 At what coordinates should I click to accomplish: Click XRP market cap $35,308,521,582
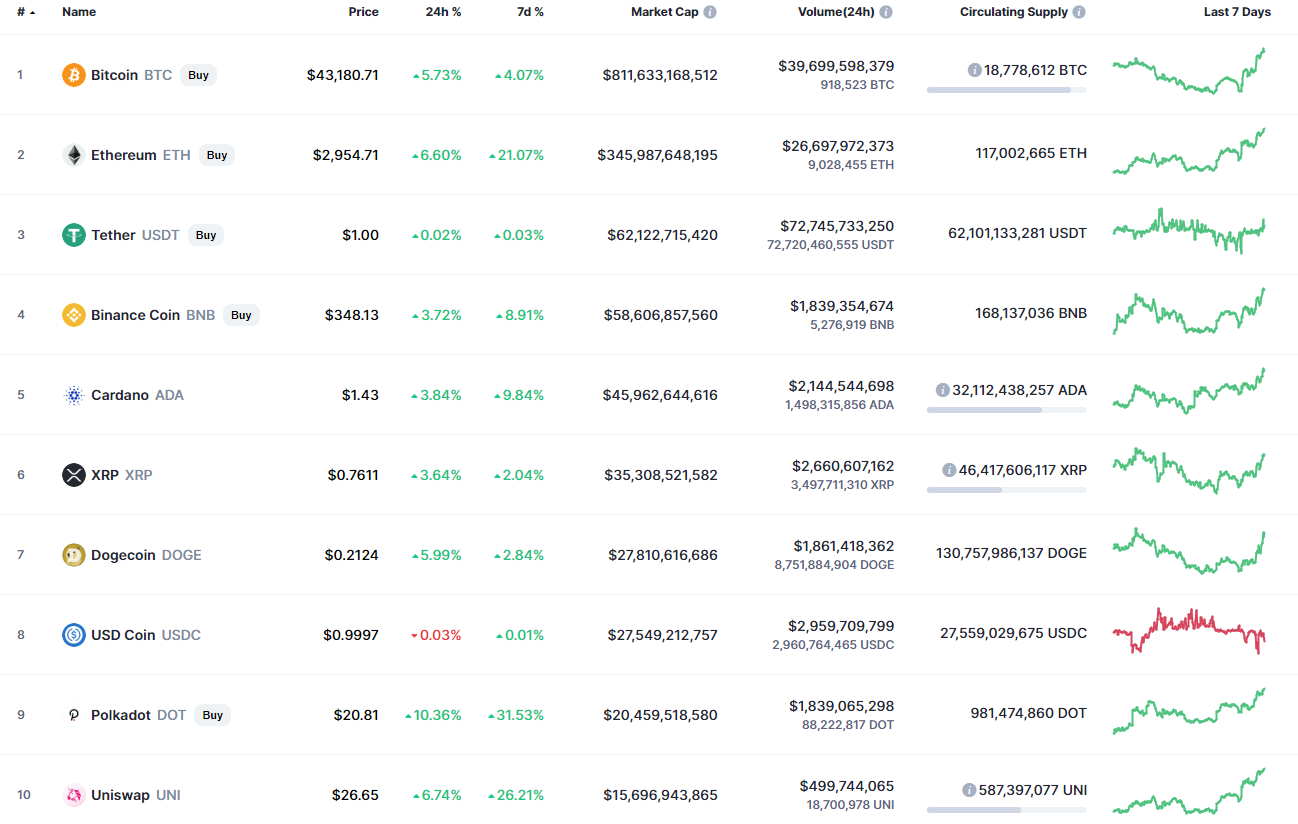[x=661, y=475]
